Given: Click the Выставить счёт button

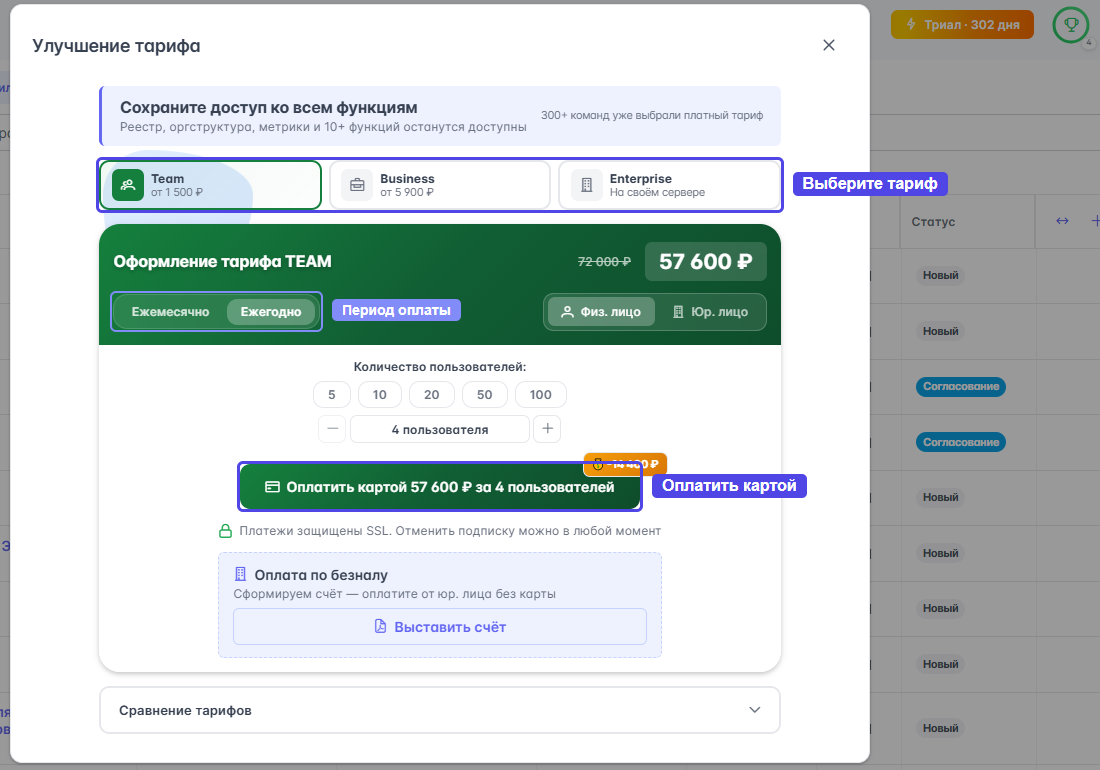Looking at the screenshot, I should click(440, 627).
